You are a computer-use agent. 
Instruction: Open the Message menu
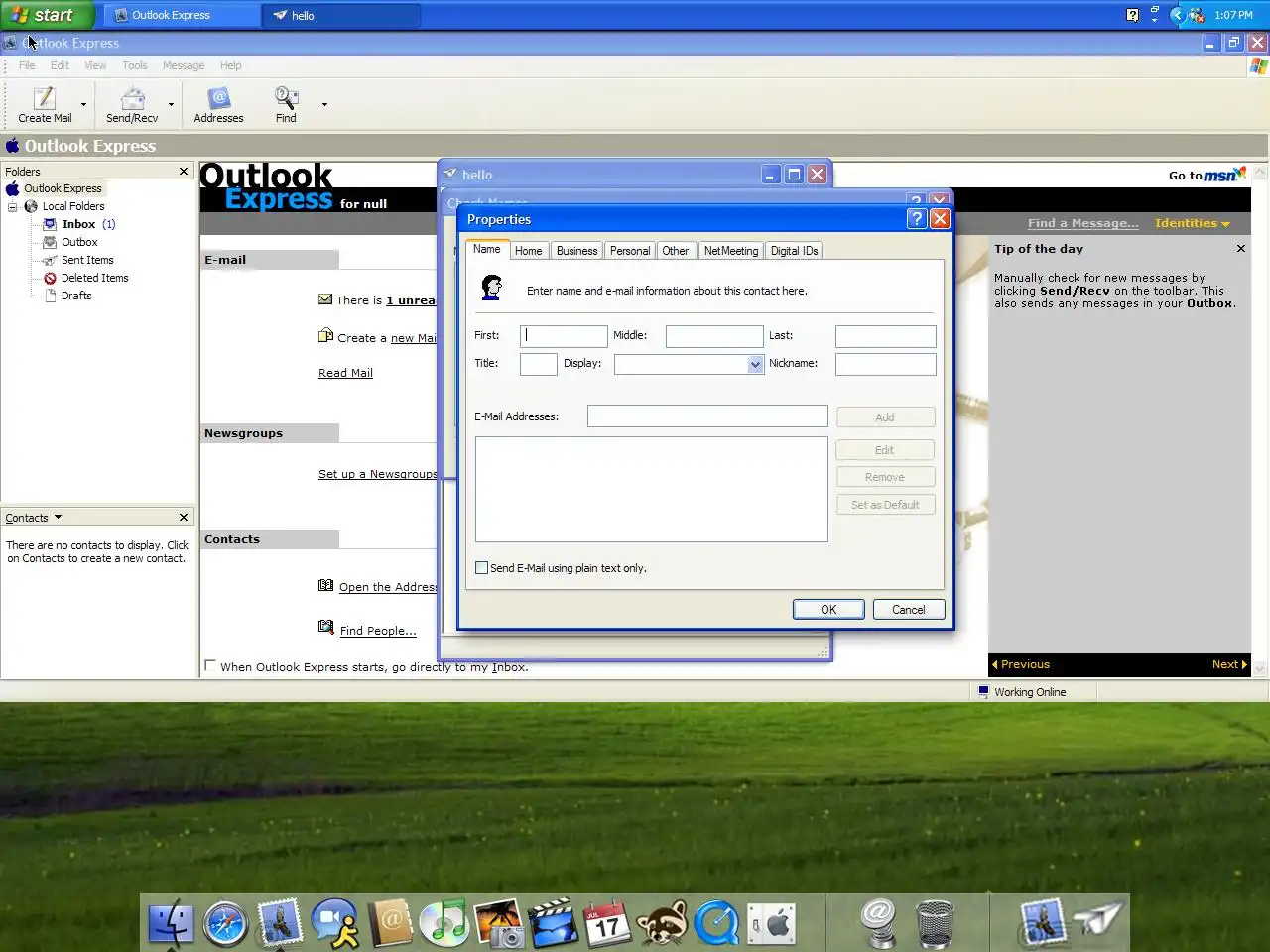184,65
